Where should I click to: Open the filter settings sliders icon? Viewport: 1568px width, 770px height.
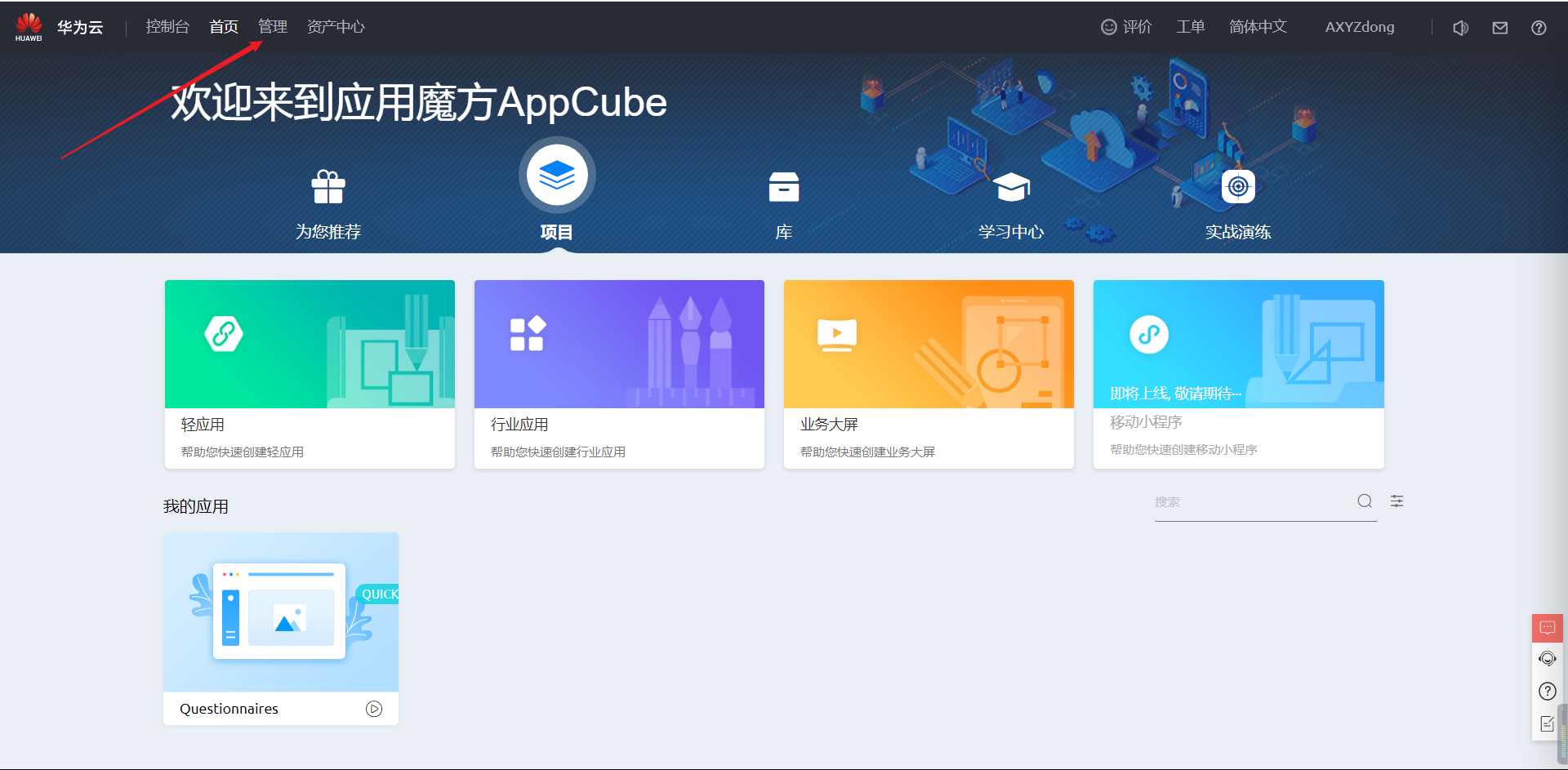(1397, 501)
